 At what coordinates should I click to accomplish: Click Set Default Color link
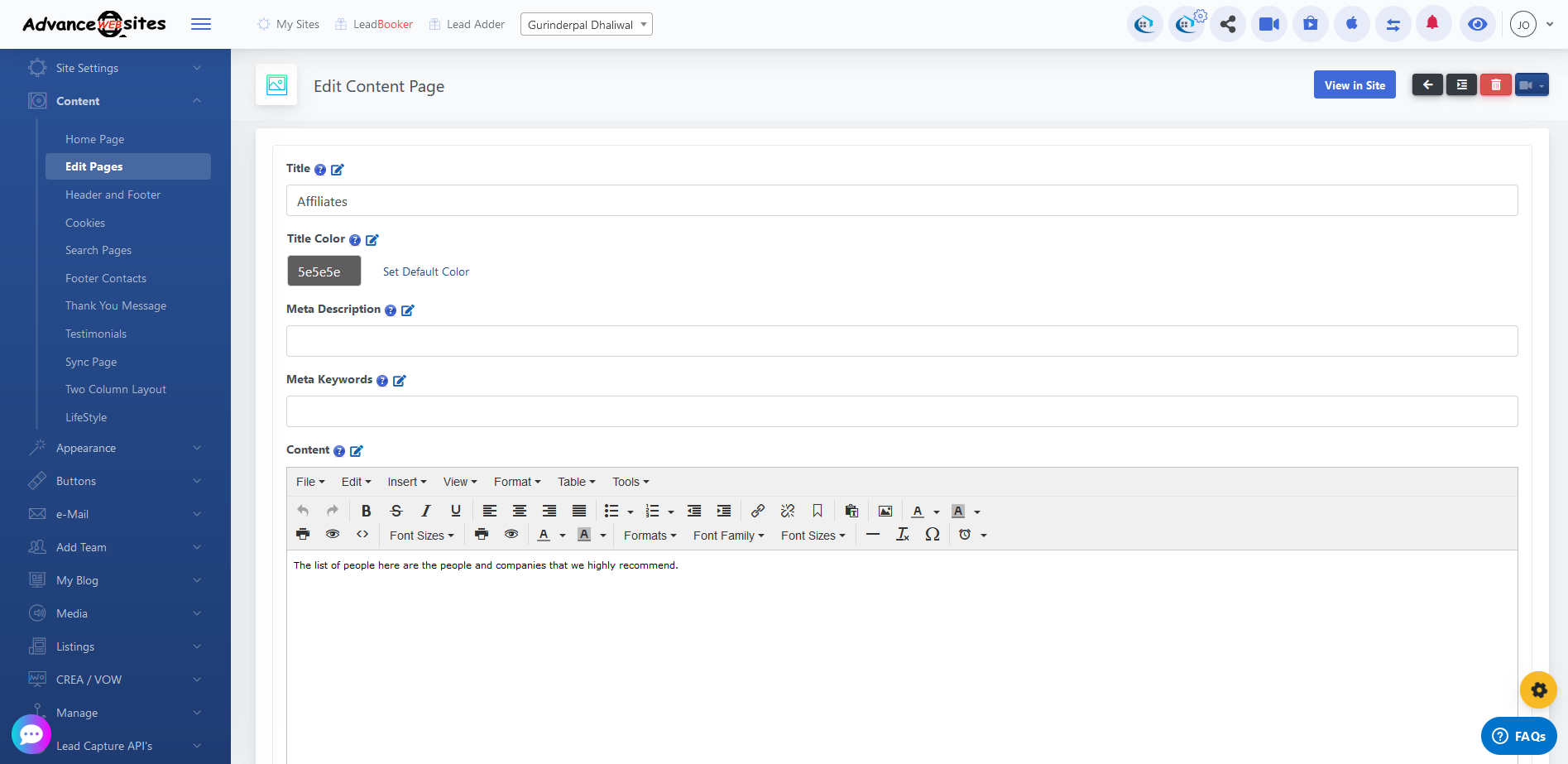pyautogui.click(x=425, y=271)
